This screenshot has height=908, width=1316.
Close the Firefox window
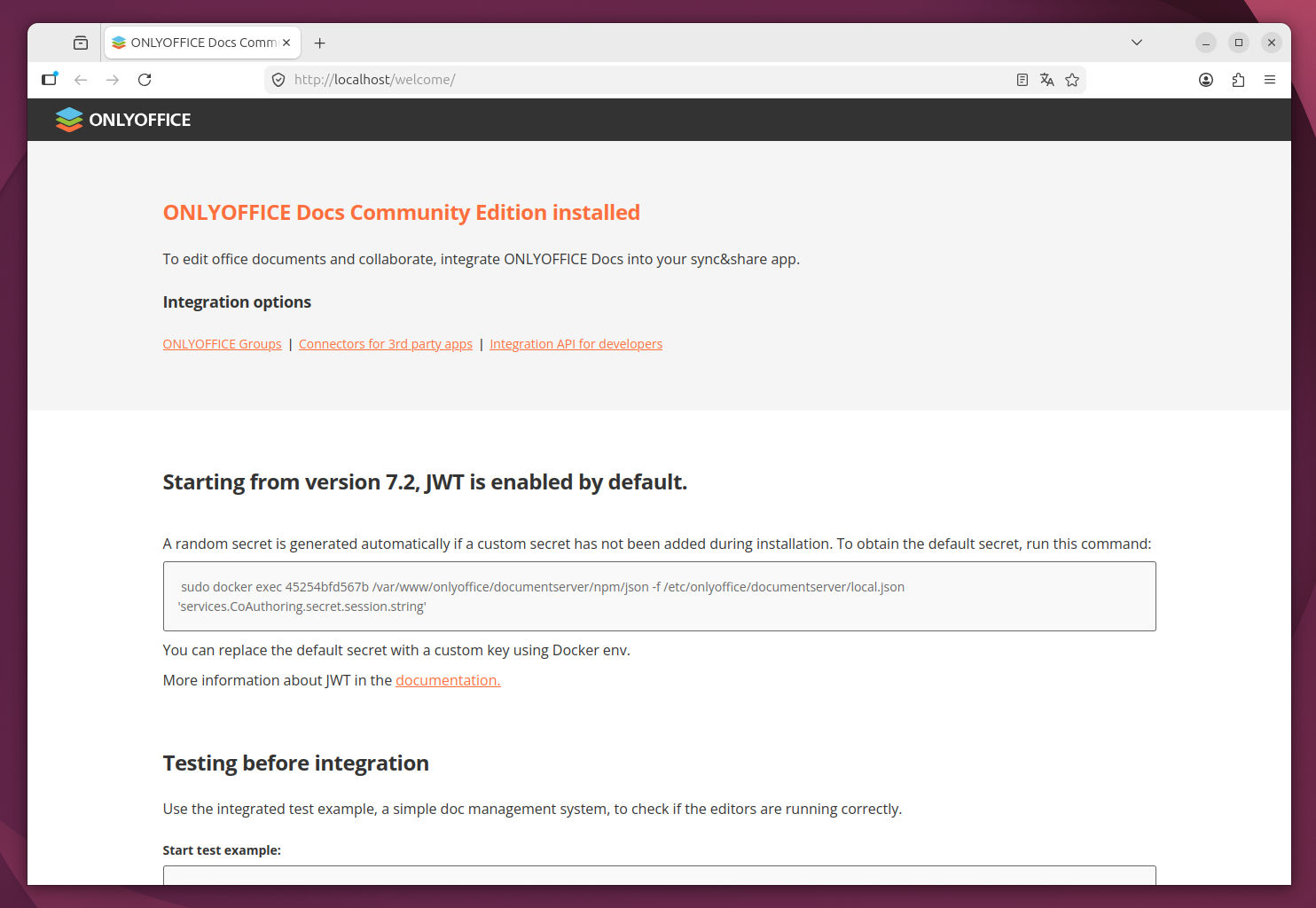point(1272,43)
